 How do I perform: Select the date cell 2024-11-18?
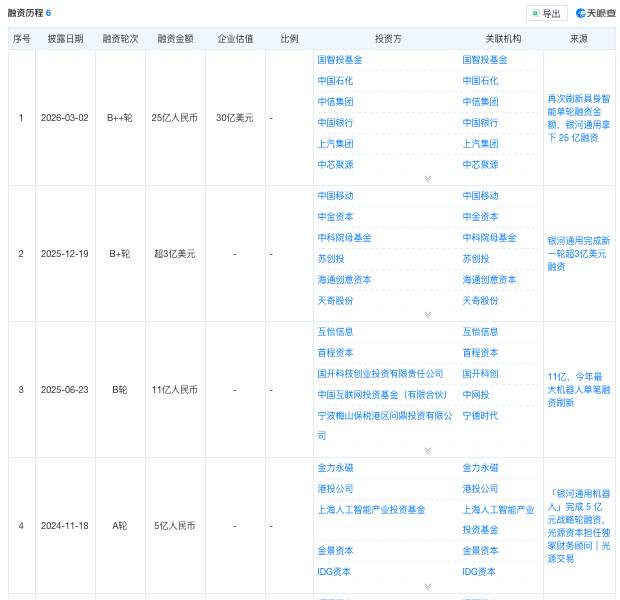(65, 526)
